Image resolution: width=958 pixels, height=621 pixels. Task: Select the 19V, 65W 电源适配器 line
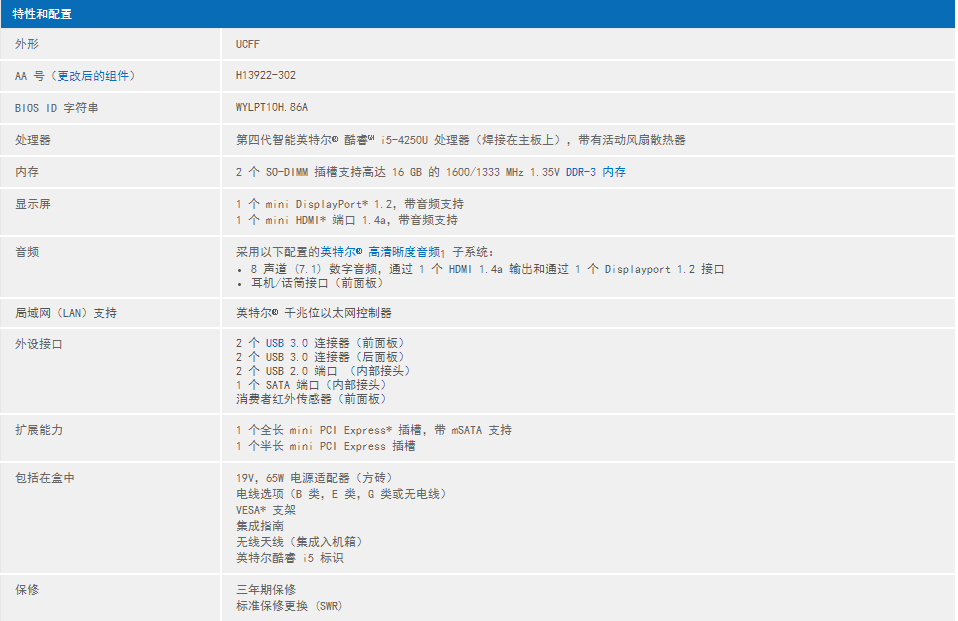[x=314, y=478]
